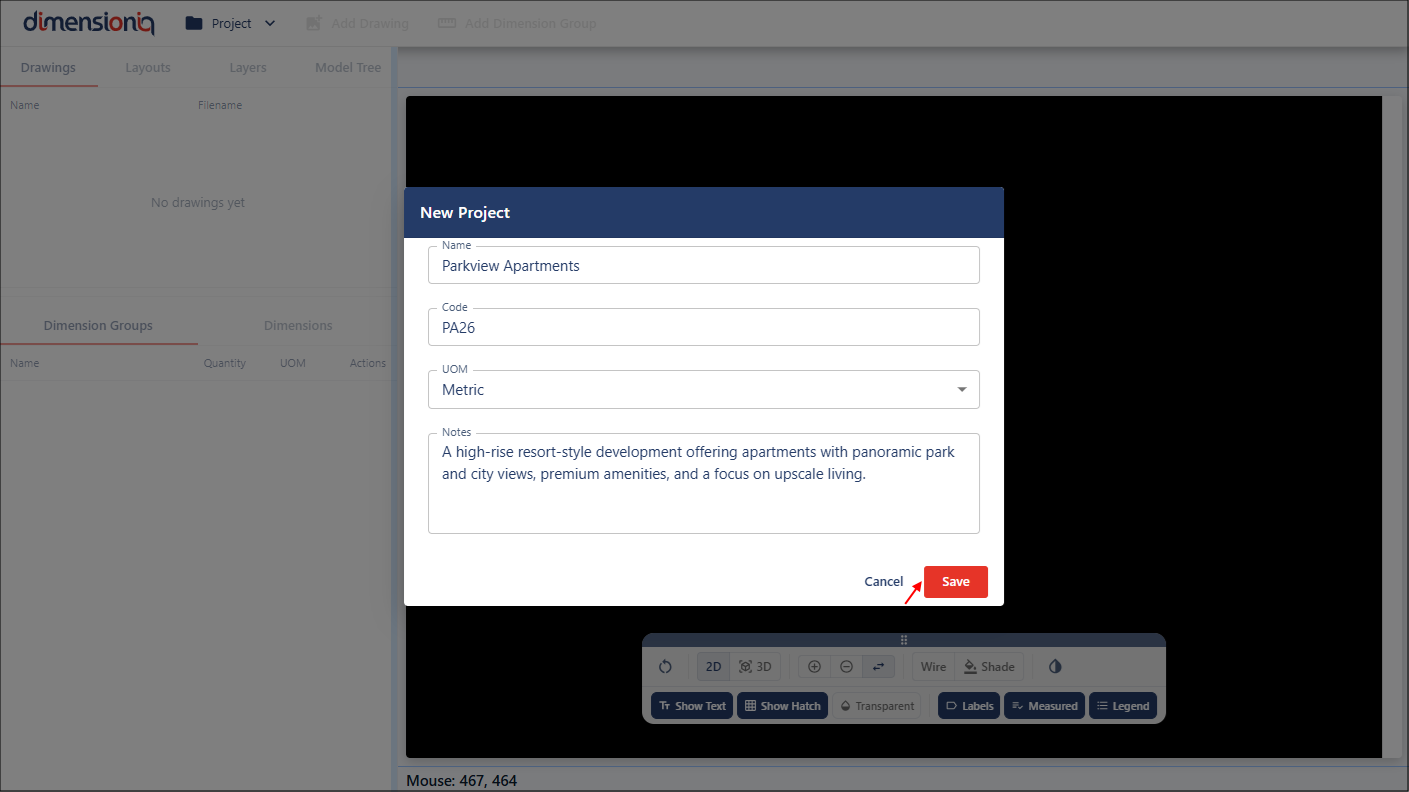Screen dimensions: 1409x792
Task: Click the zoom in plus icon
Action: coord(814,667)
